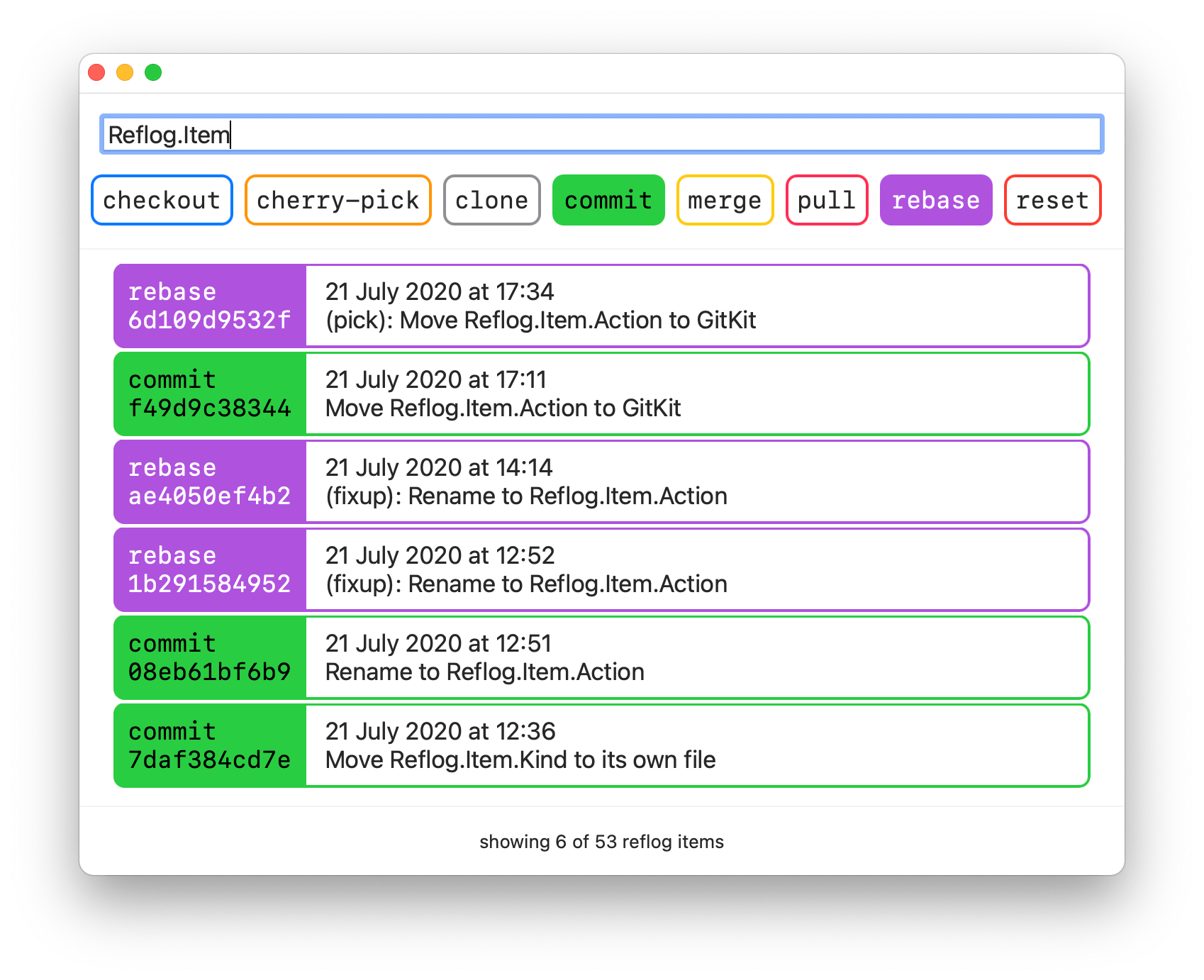Click the yellow minimize traffic light
The width and height of the screenshot is (1204, 980).
[x=125, y=72]
